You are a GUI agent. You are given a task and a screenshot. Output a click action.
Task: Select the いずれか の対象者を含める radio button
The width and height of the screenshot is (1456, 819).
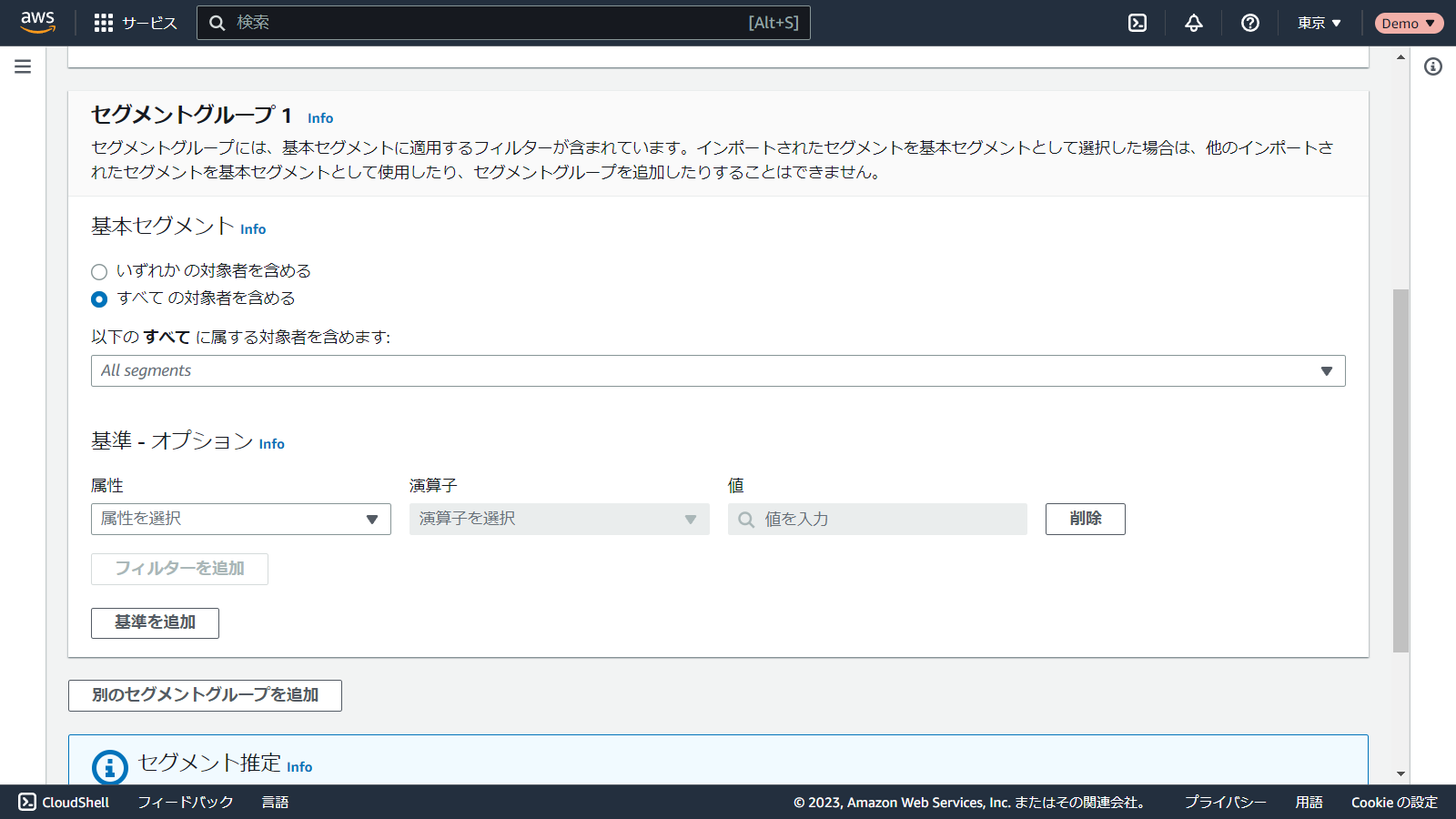99,271
